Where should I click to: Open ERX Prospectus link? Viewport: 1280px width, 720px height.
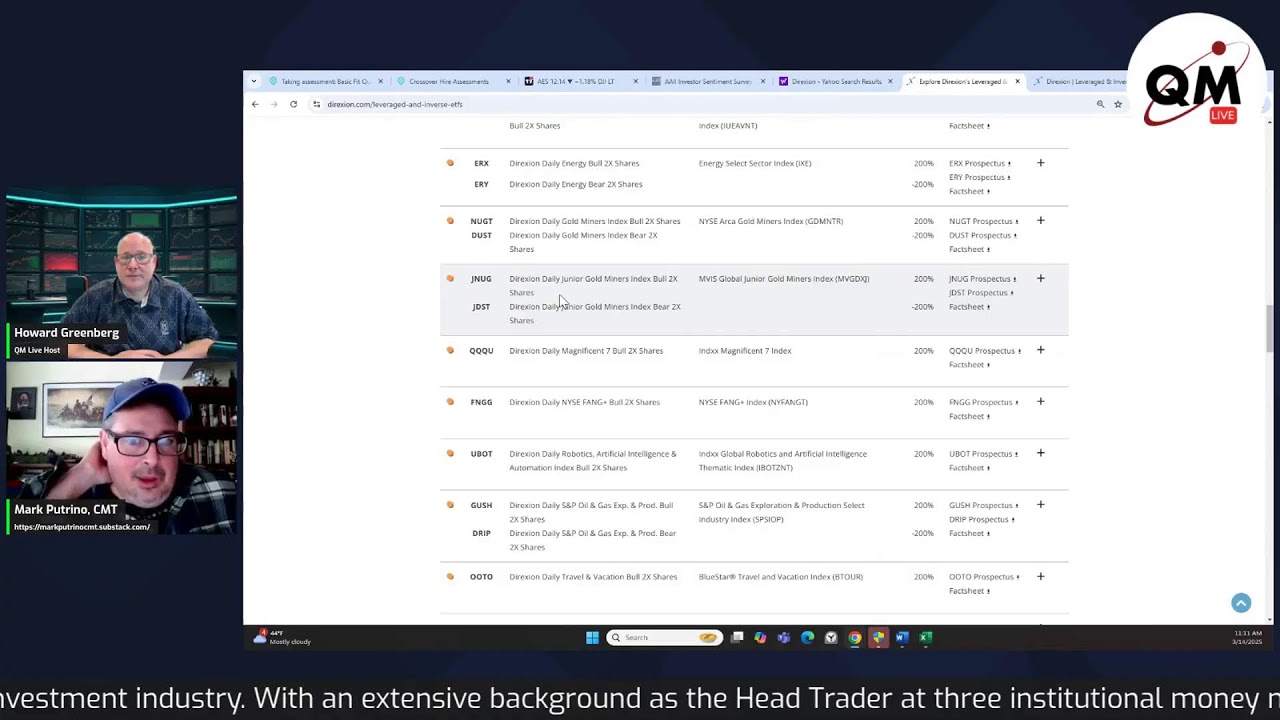979,163
